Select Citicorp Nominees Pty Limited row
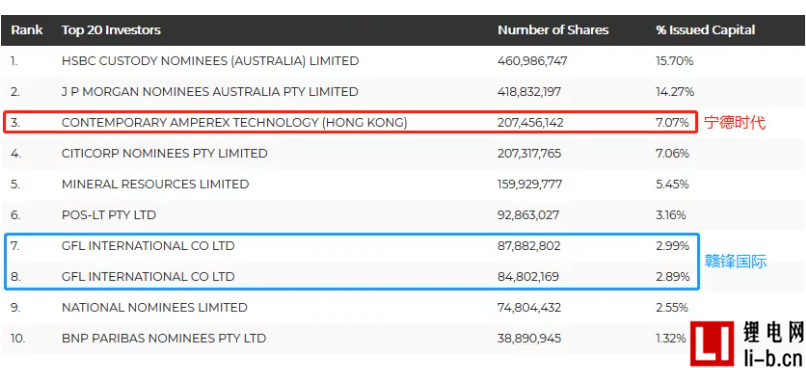 403,154
